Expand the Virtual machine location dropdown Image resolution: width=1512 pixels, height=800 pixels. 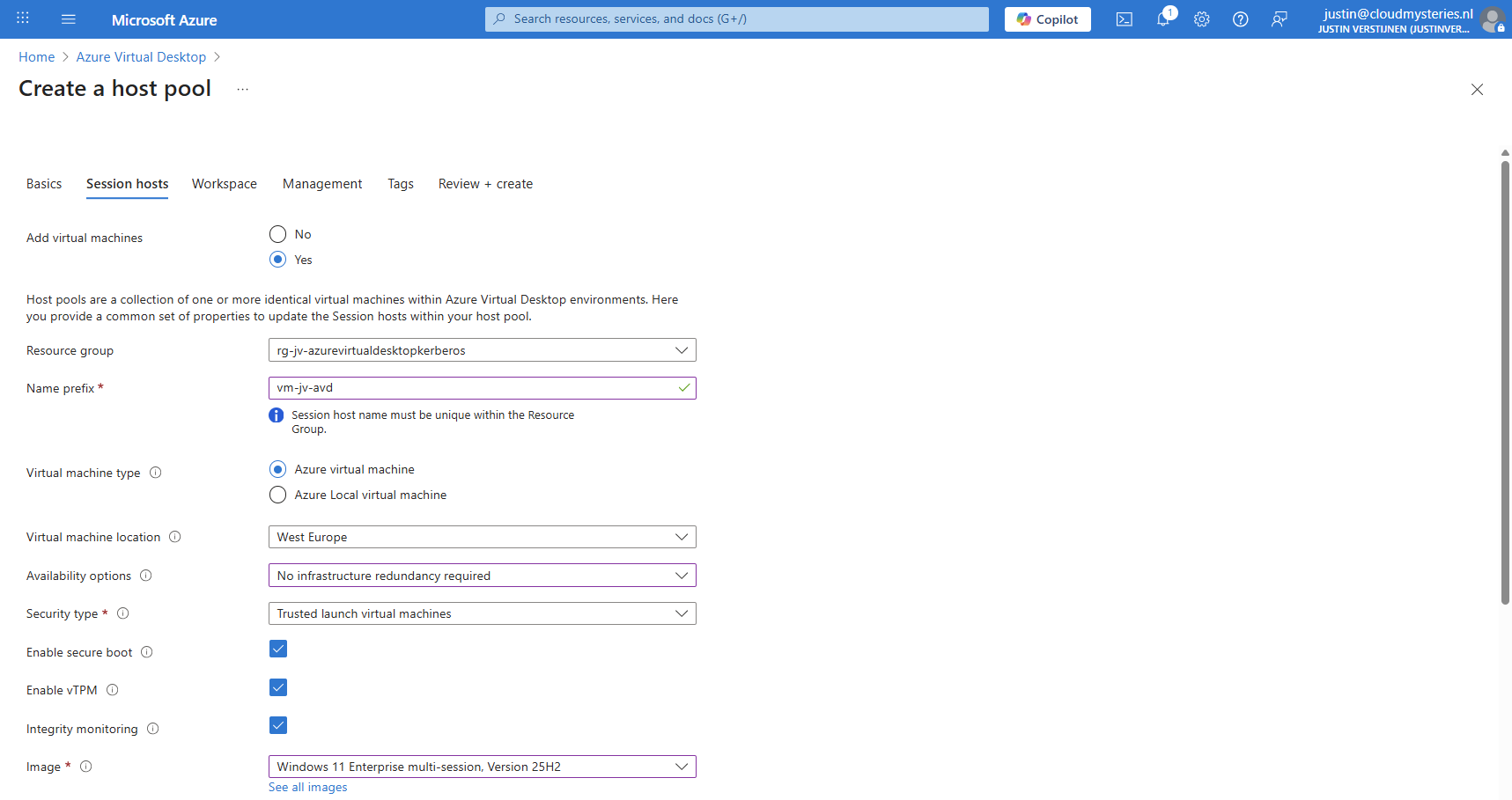pyautogui.click(x=482, y=537)
